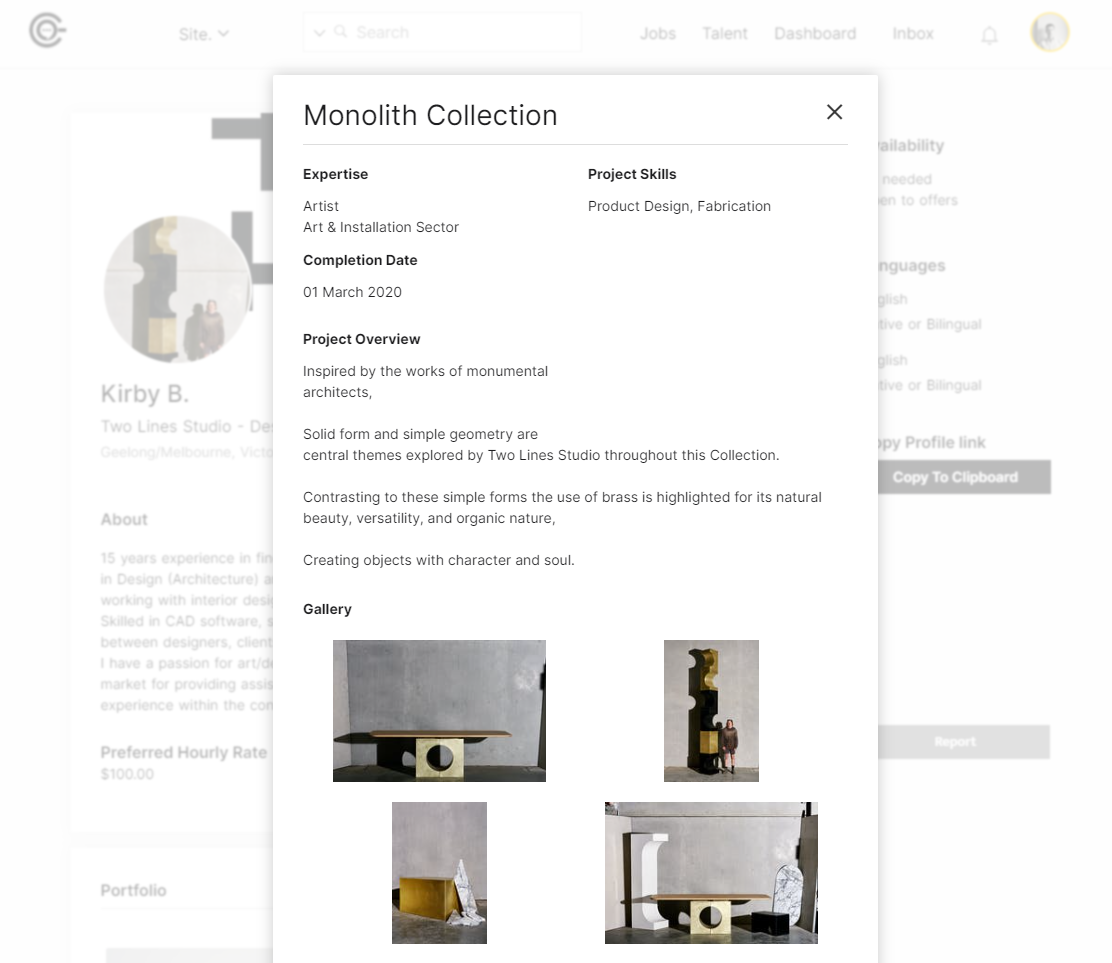Click the site logo icon
The image size is (1112, 963).
(48, 31)
